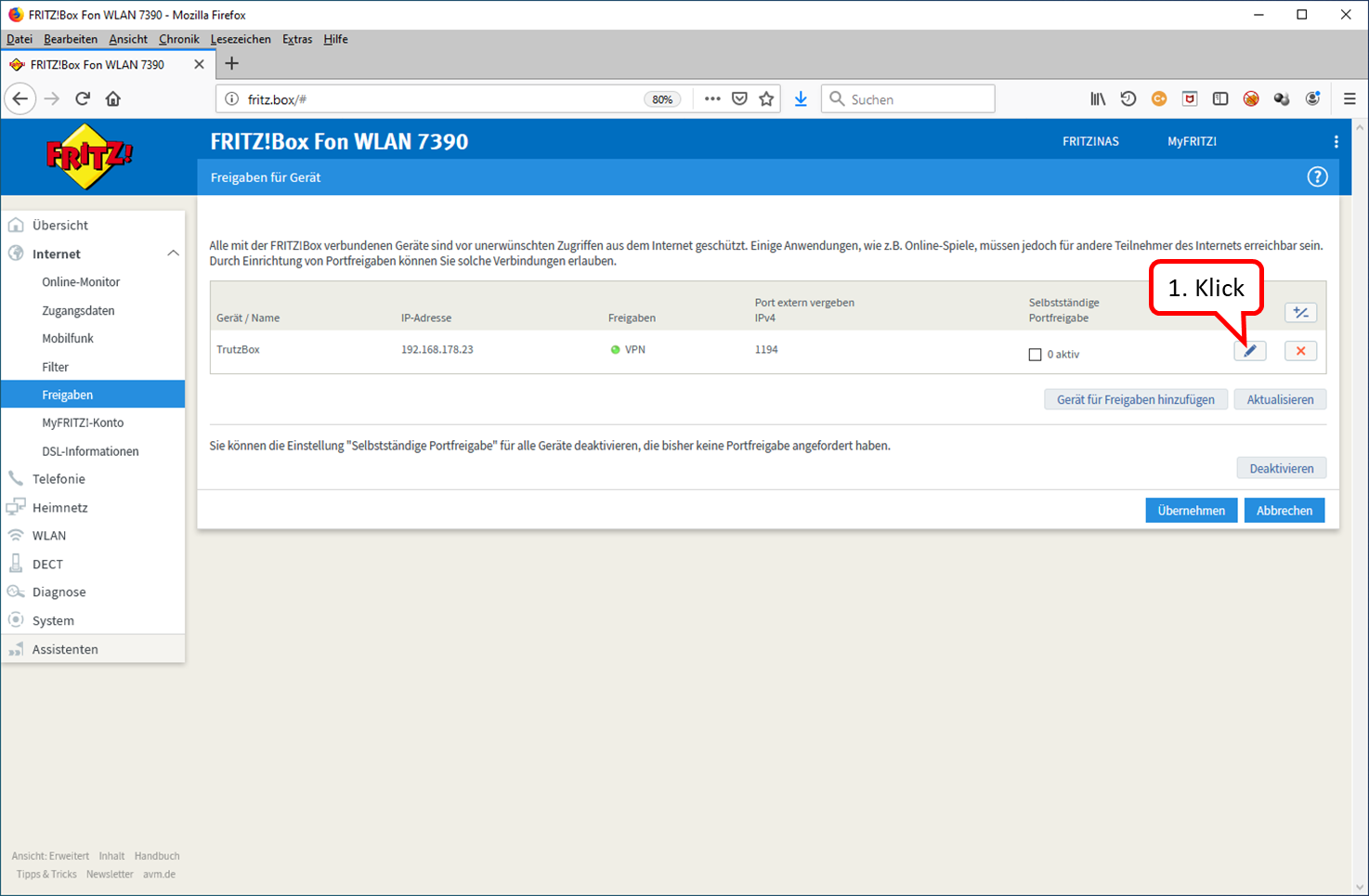The image size is (1369, 896).
Task: Open the Firefox downloads panel
Action: tap(801, 98)
